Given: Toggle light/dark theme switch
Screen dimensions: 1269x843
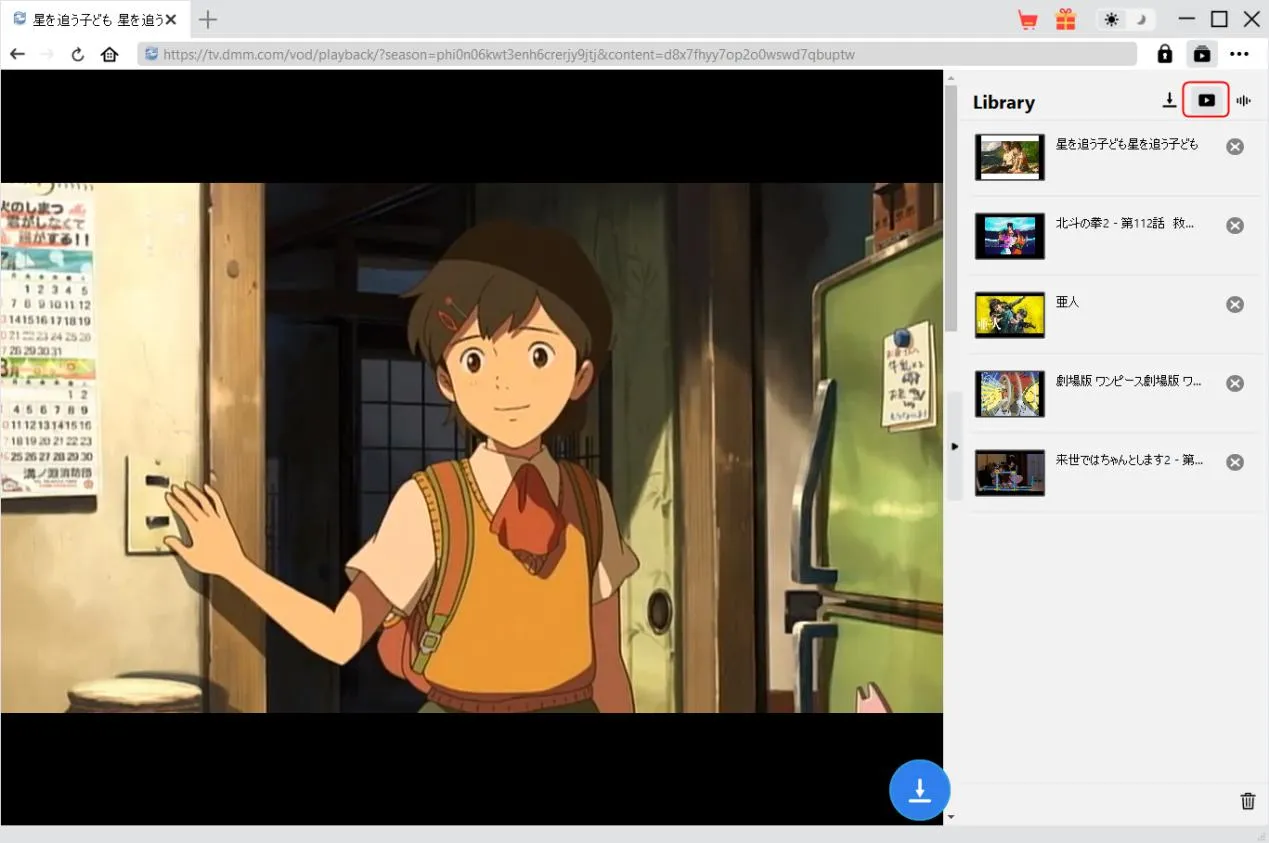Looking at the screenshot, I should (1125, 20).
